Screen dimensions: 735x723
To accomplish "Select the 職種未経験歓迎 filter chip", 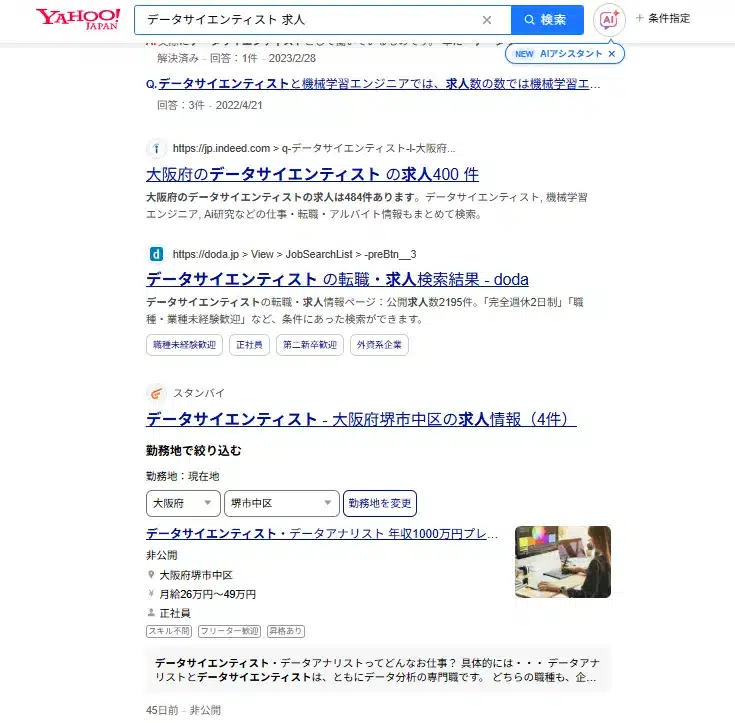I will [x=184, y=345].
